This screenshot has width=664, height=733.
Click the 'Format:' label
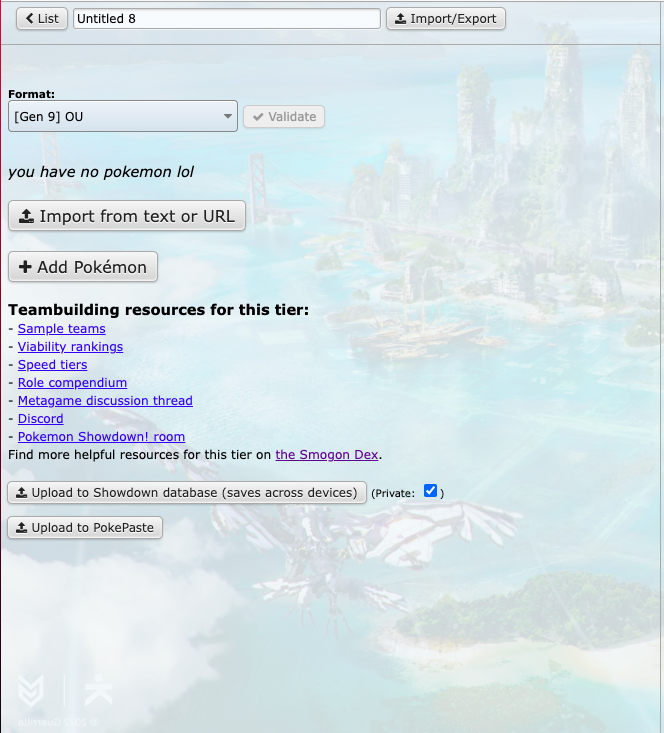[31, 94]
